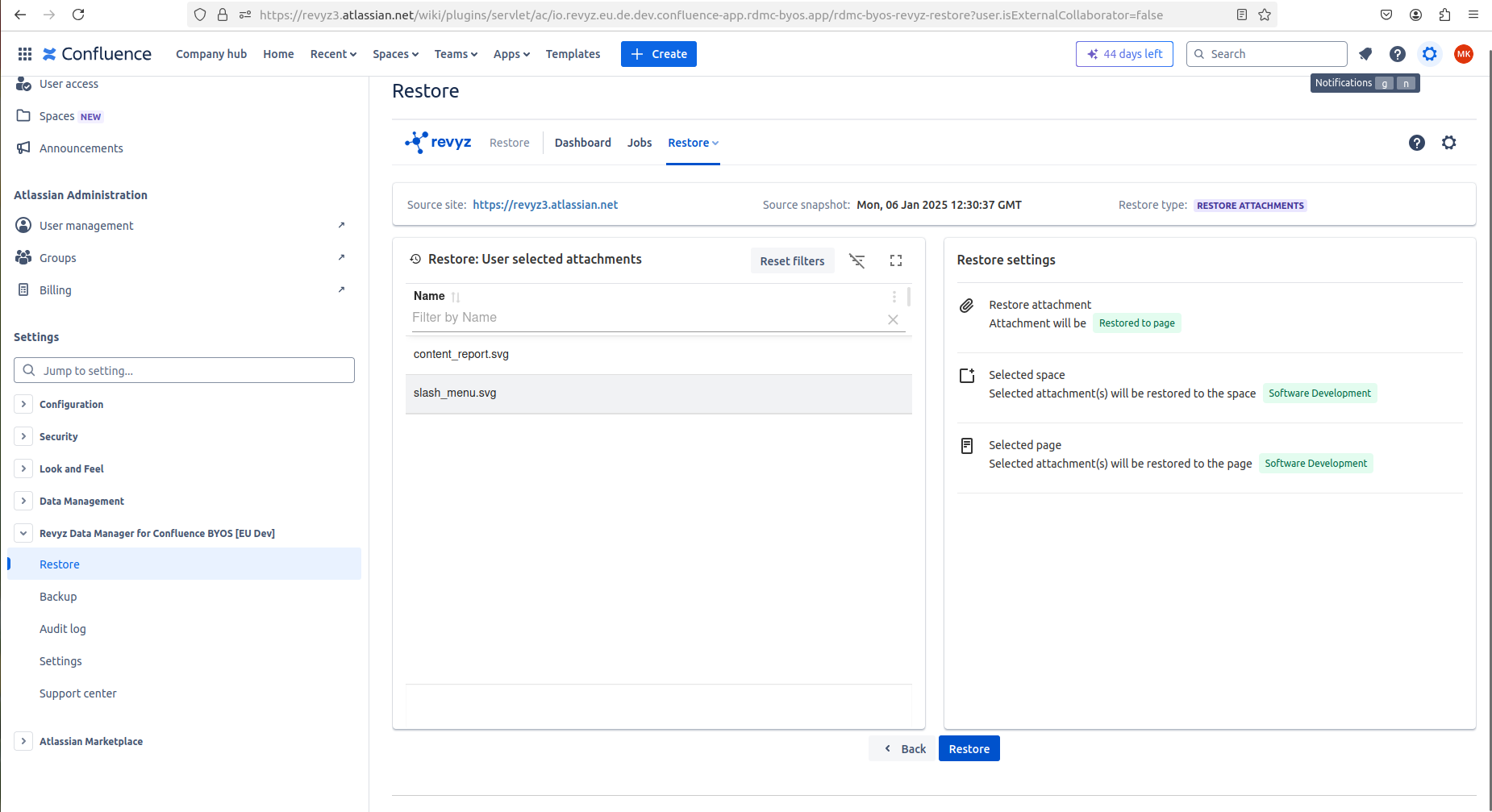Screen dimensions: 1492x812
Task: Open the Confluence help question mark icon
Action: [x=1398, y=54]
